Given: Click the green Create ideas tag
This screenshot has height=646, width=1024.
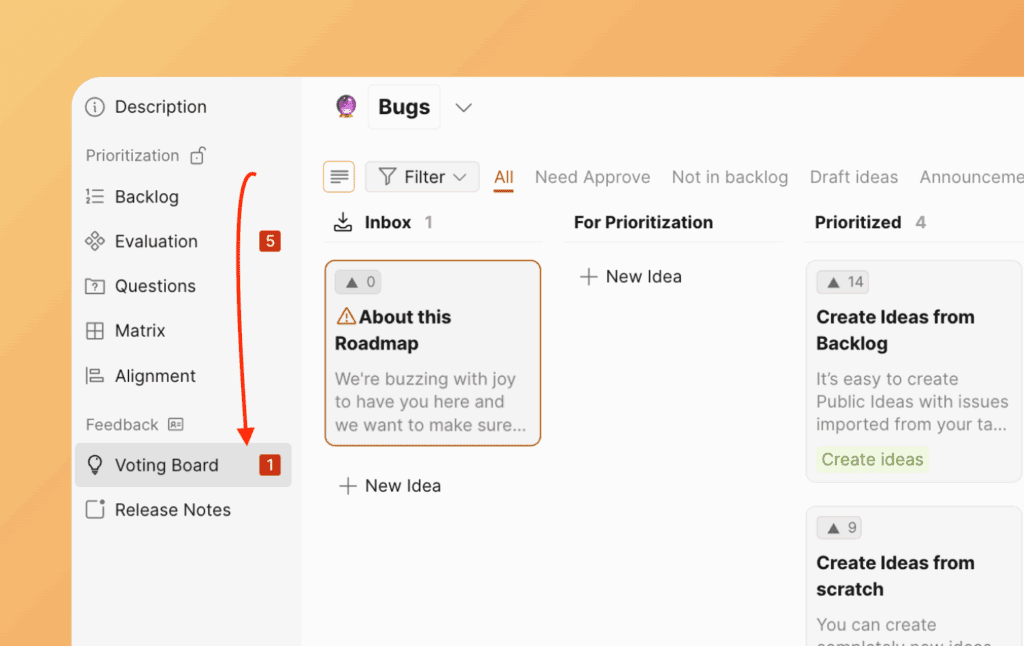Looking at the screenshot, I should 872,460.
